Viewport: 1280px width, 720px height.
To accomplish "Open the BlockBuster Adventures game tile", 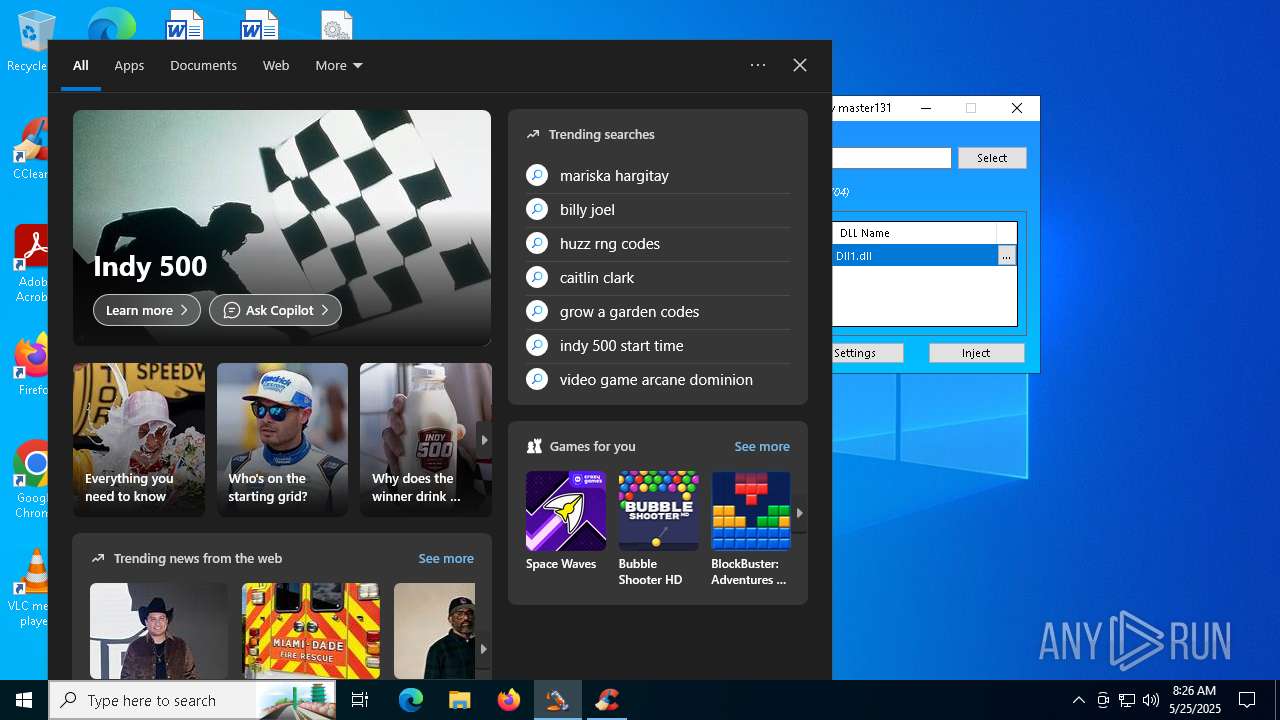I will point(751,529).
